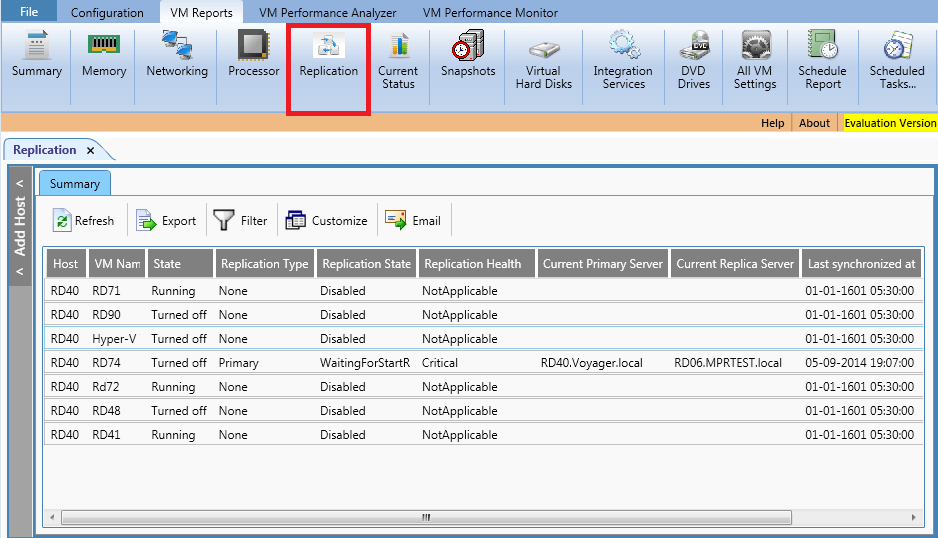Select the Rd72 VM name cell
Viewport: 938px width, 538px height.
[106, 387]
